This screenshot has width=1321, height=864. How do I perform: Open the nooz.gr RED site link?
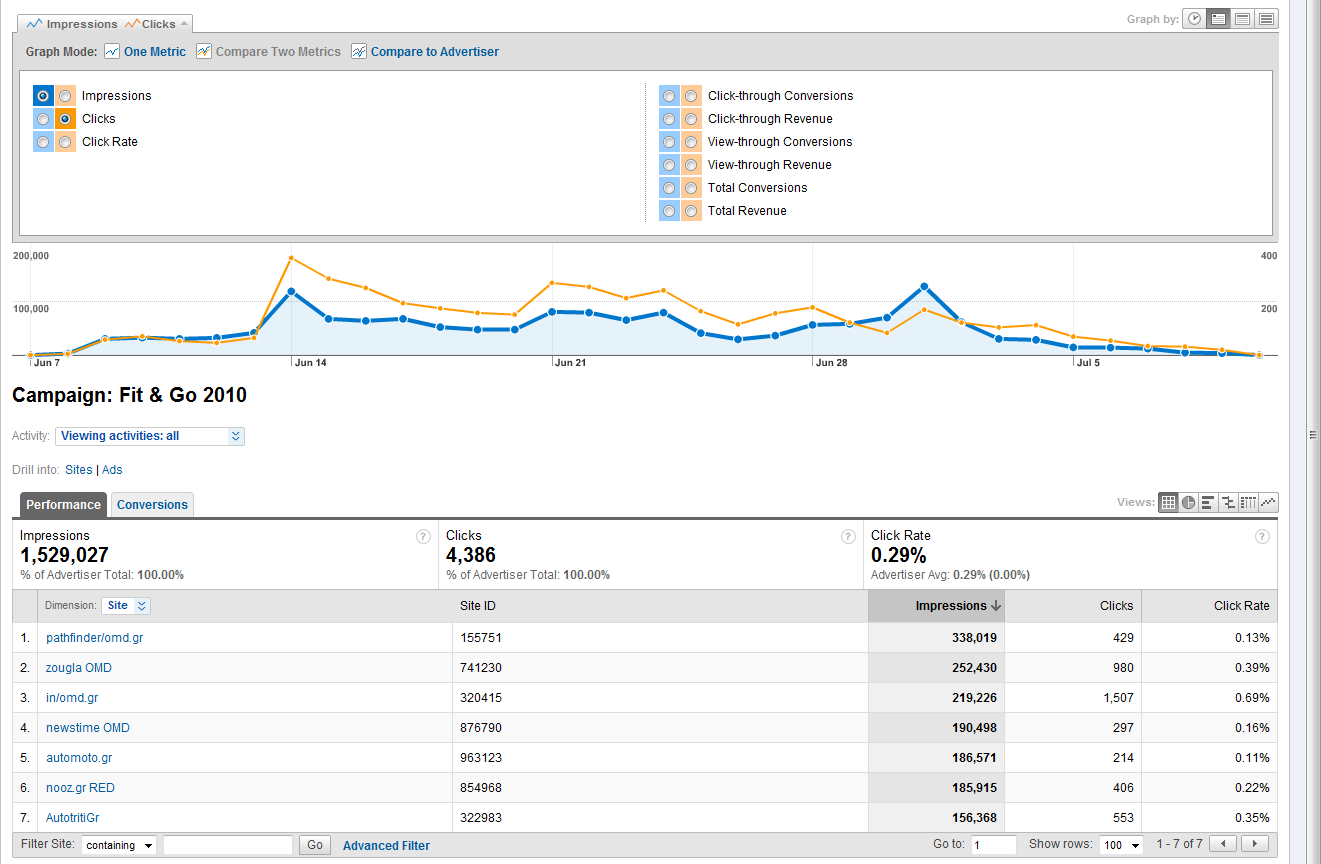[80, 788]
